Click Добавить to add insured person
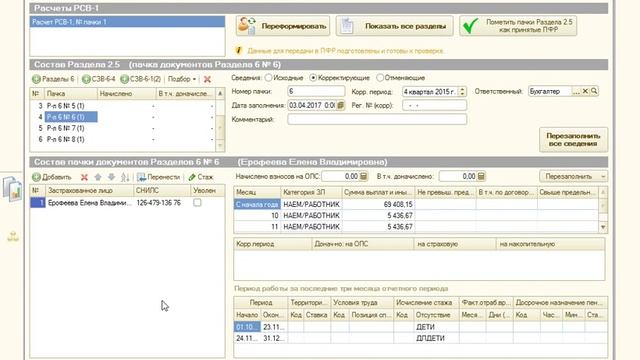The height and width of the screenshot is (360, 640). (x=52, y=177)
